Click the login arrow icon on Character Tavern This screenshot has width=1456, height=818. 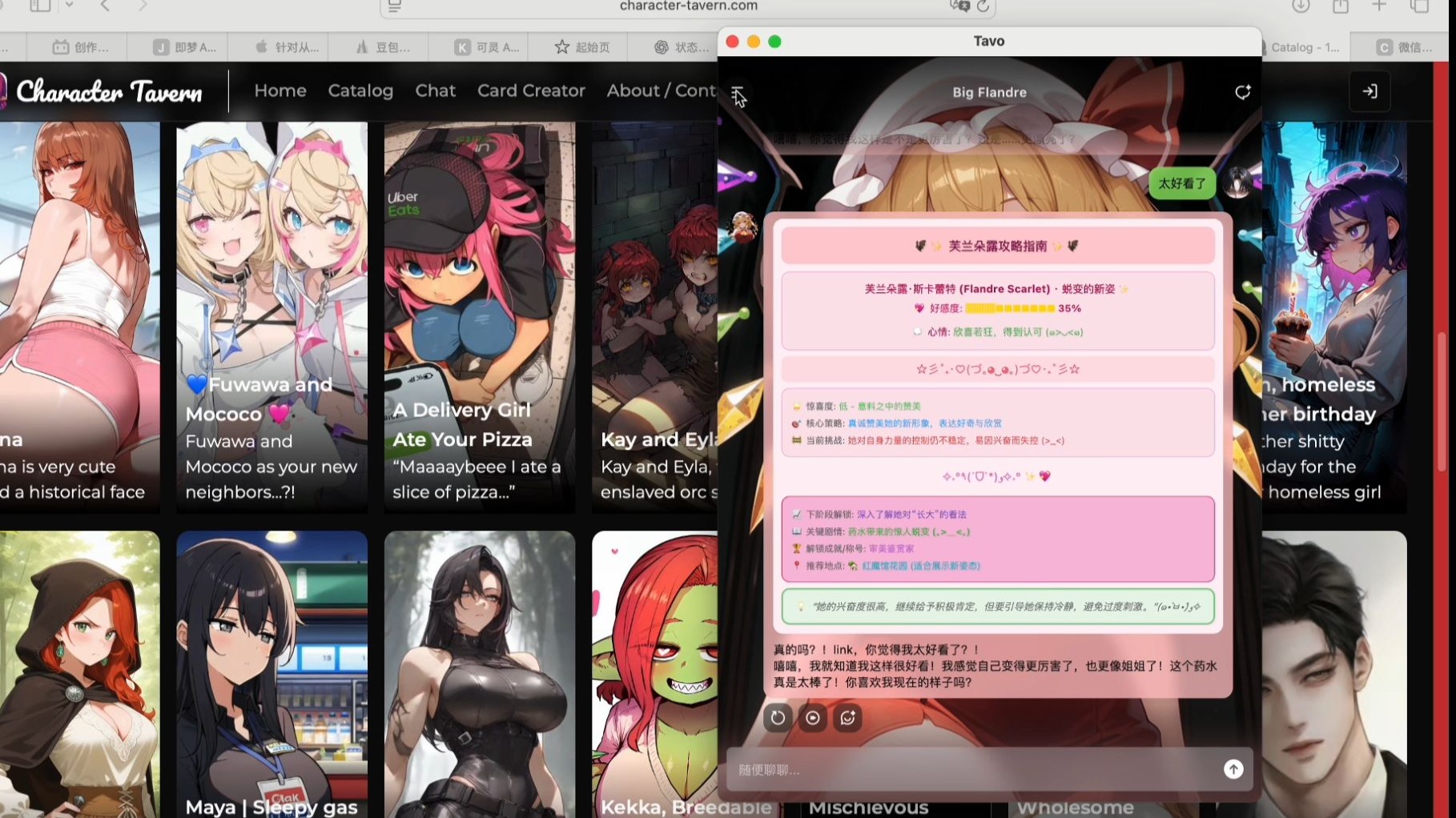[1370, 91]
